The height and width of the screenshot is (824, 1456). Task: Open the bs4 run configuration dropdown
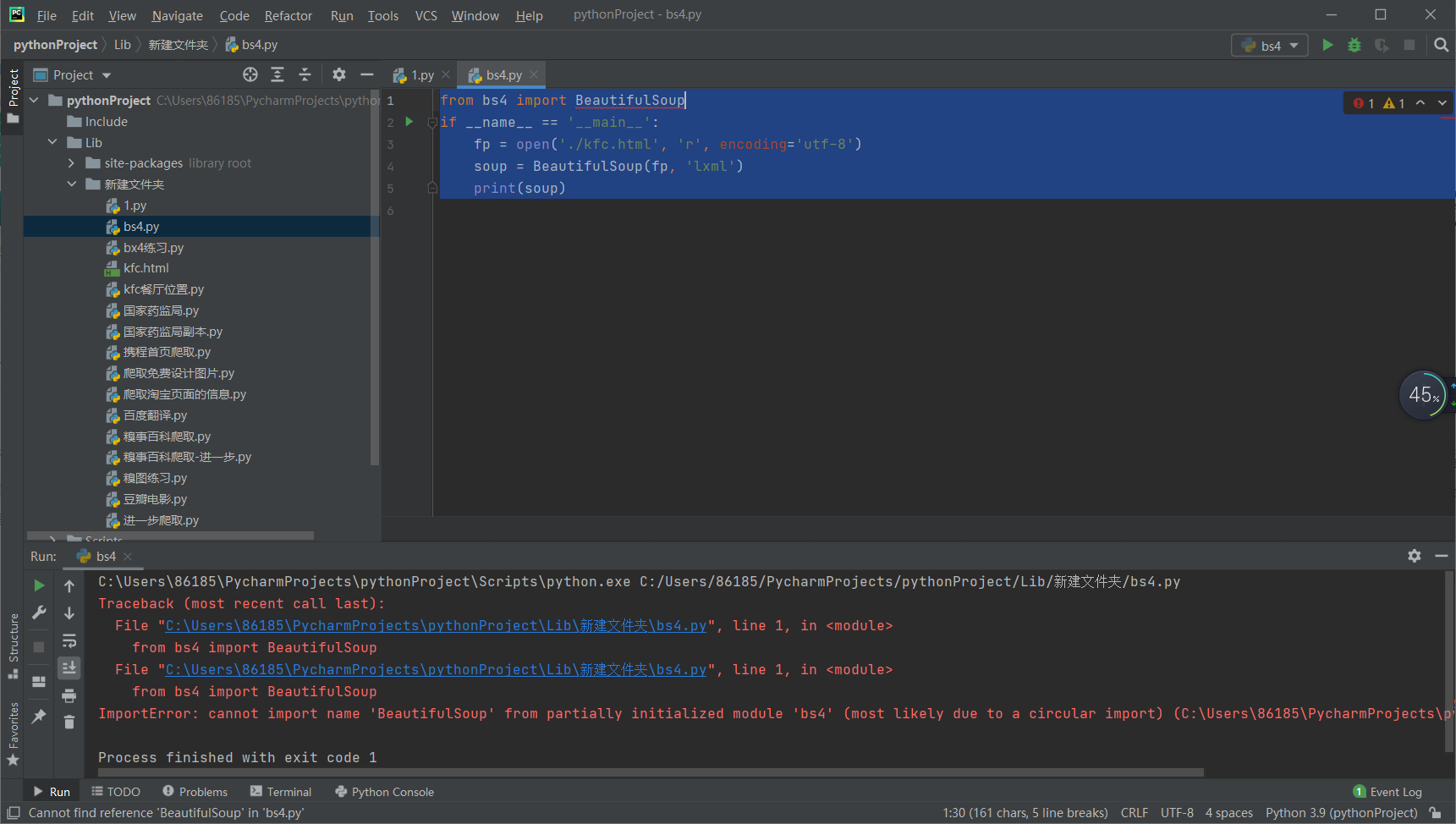tap(1269, 46)
